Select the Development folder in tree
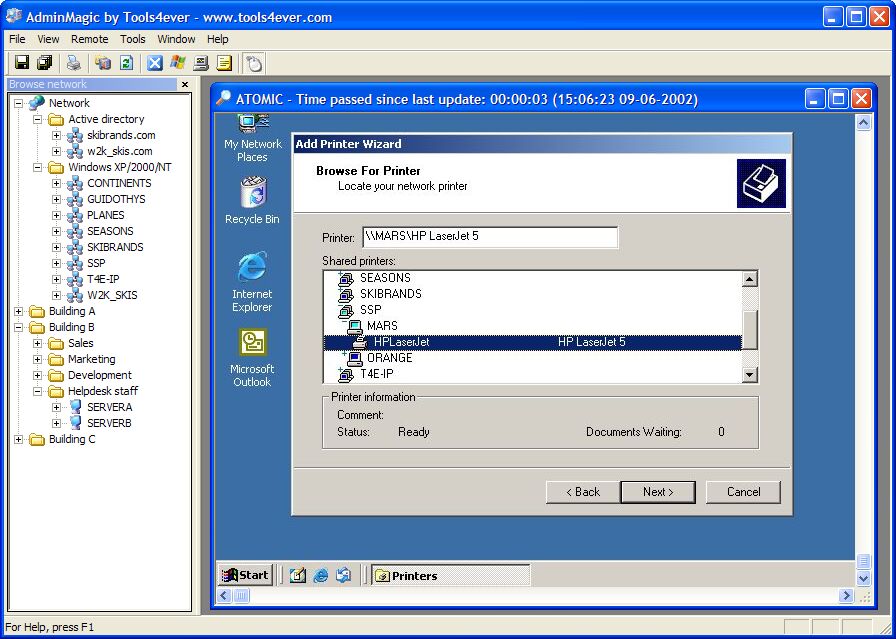Viewport: 896px width, 639px height. (99, 376)
